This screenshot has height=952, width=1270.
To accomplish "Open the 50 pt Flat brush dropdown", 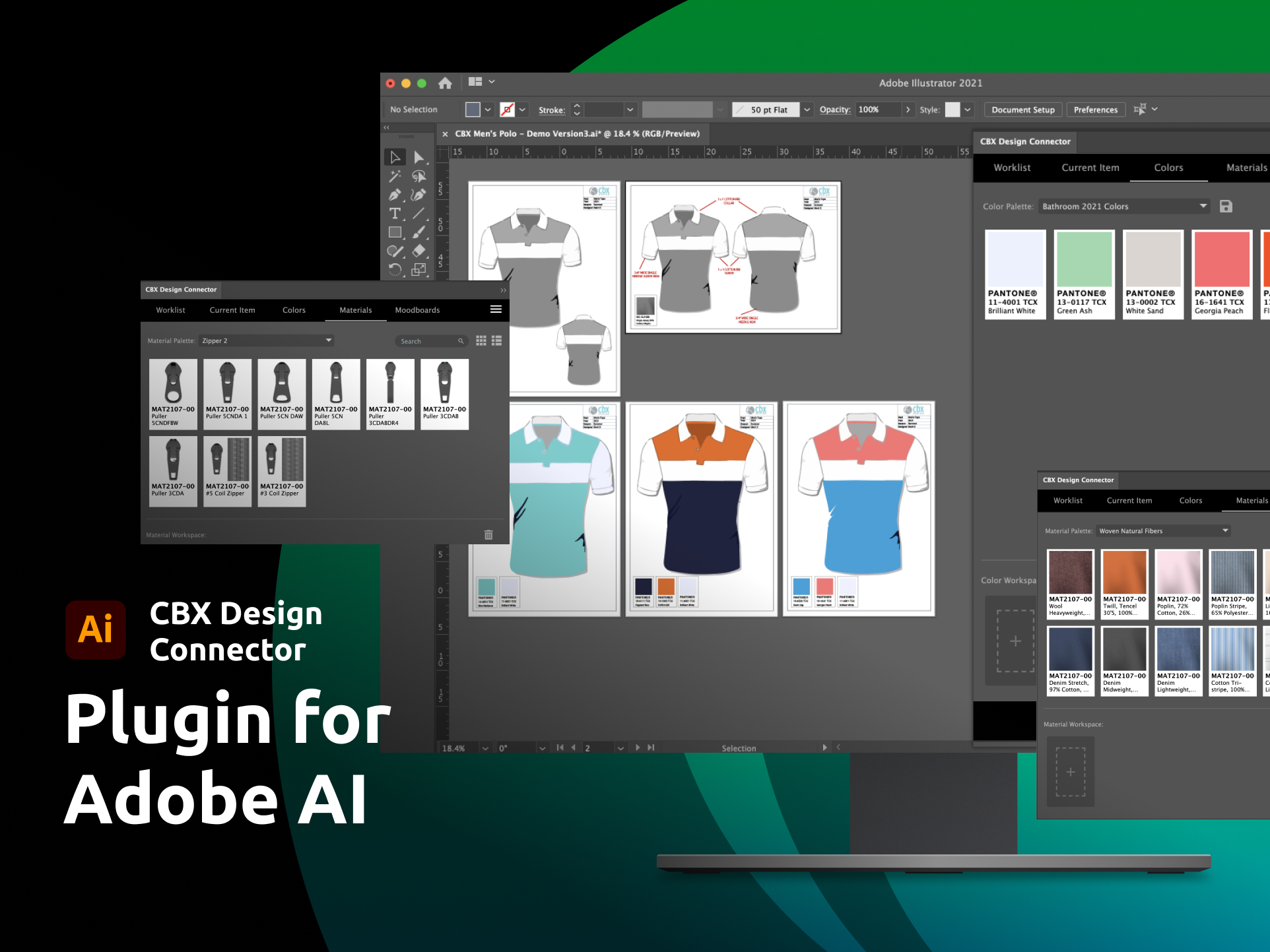I will tap(807, 110).
